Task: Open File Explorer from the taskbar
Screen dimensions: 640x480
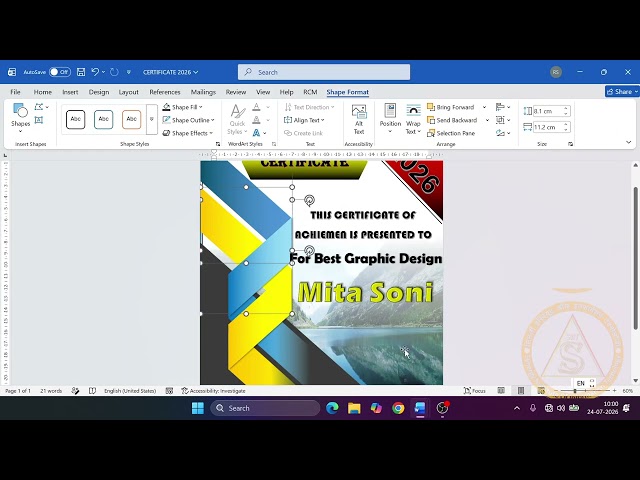Action: click(354, 408)
